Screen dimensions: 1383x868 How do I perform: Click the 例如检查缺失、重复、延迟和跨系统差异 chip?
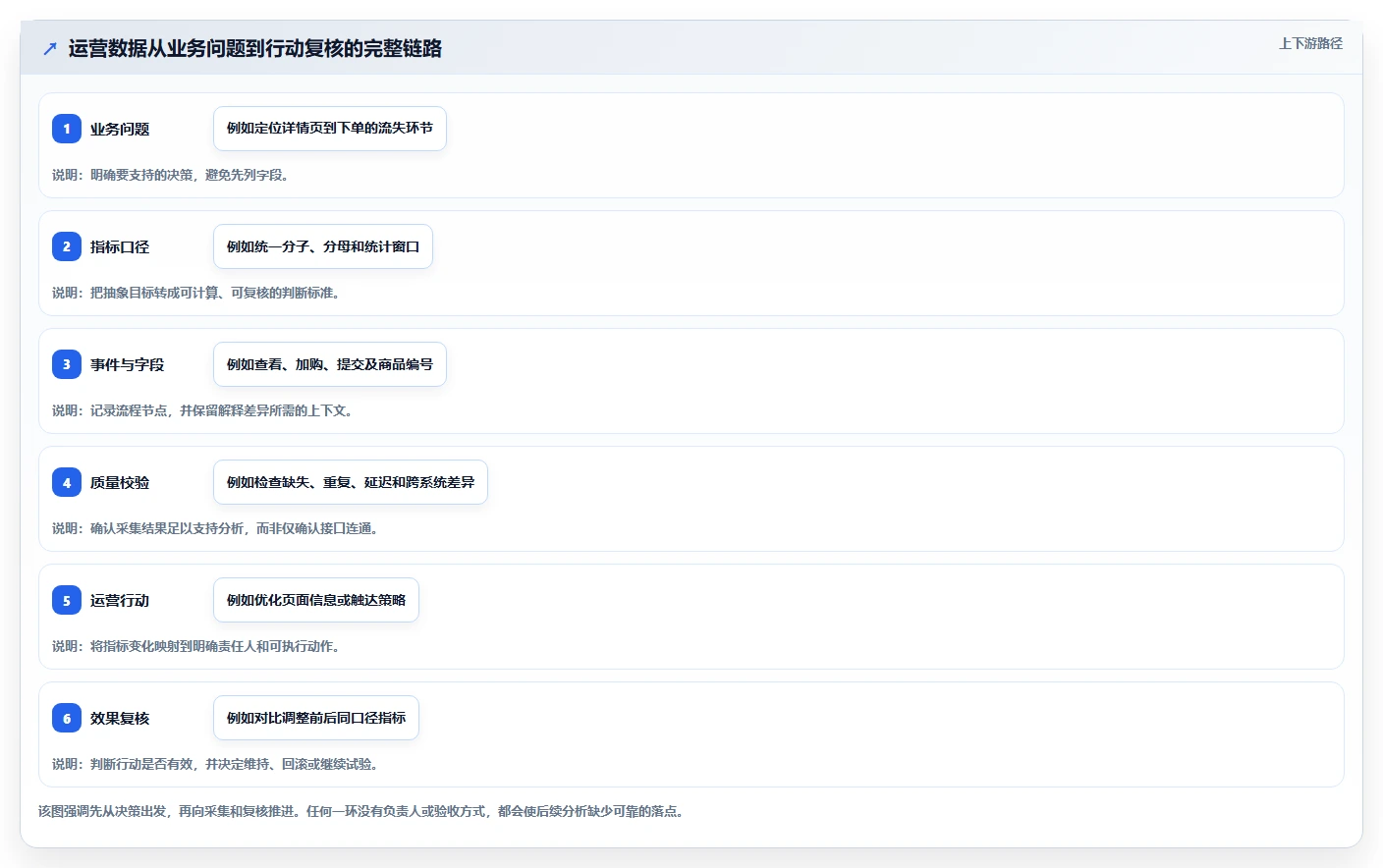[351, 482]
